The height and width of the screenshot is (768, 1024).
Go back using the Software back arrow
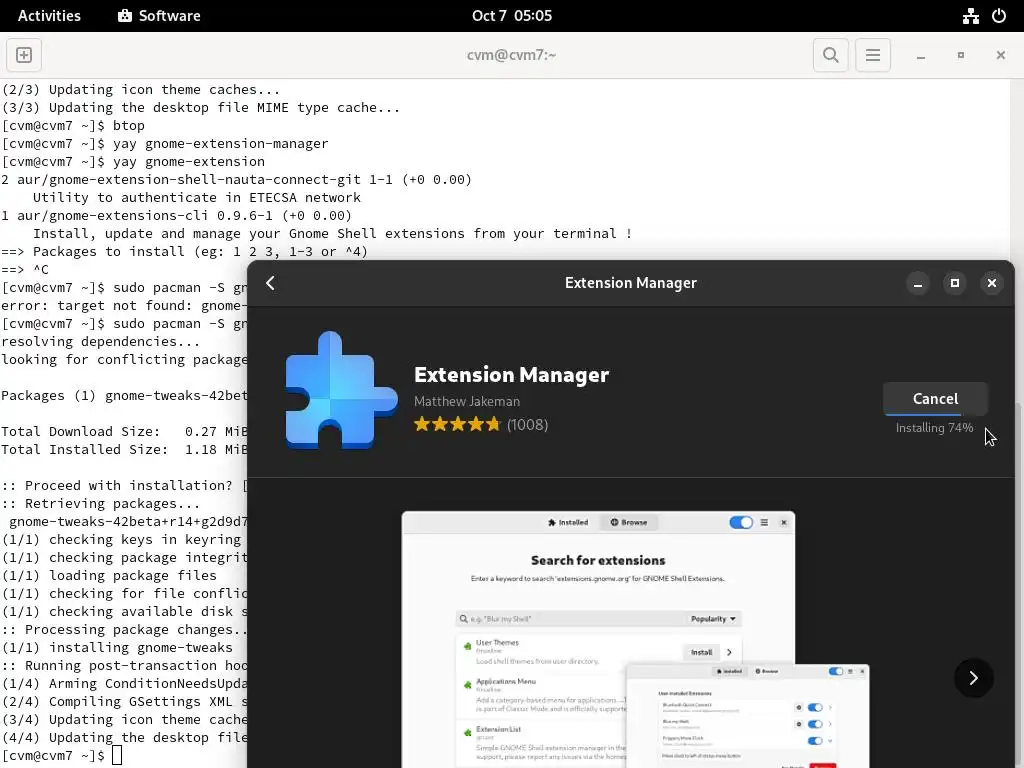click(x=270, y=283)
